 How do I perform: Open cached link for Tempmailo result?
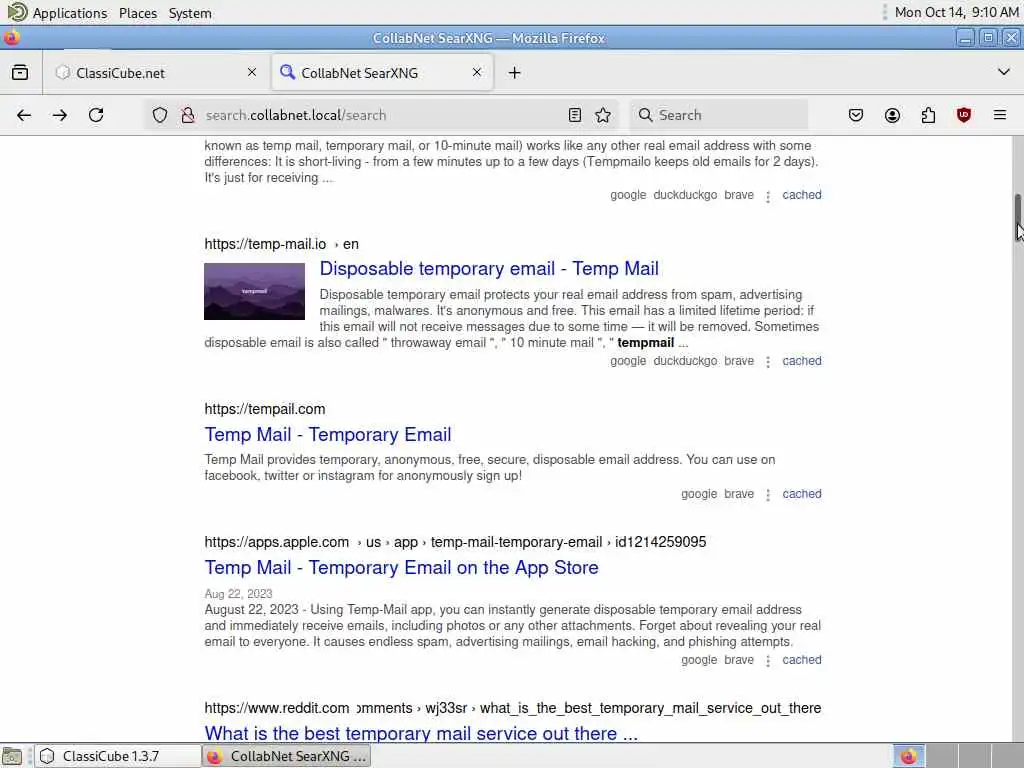point(802,195)
